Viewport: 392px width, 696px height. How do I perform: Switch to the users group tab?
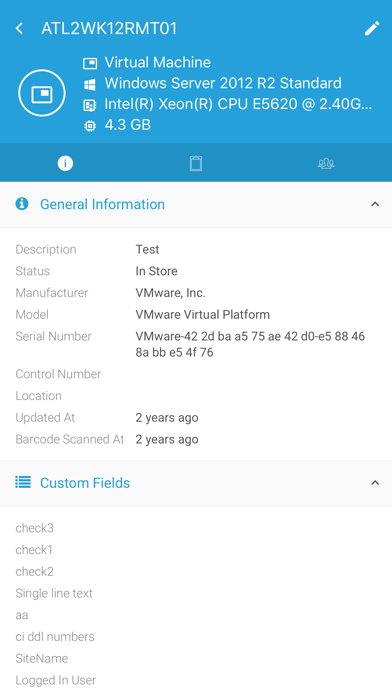point(326,163)
